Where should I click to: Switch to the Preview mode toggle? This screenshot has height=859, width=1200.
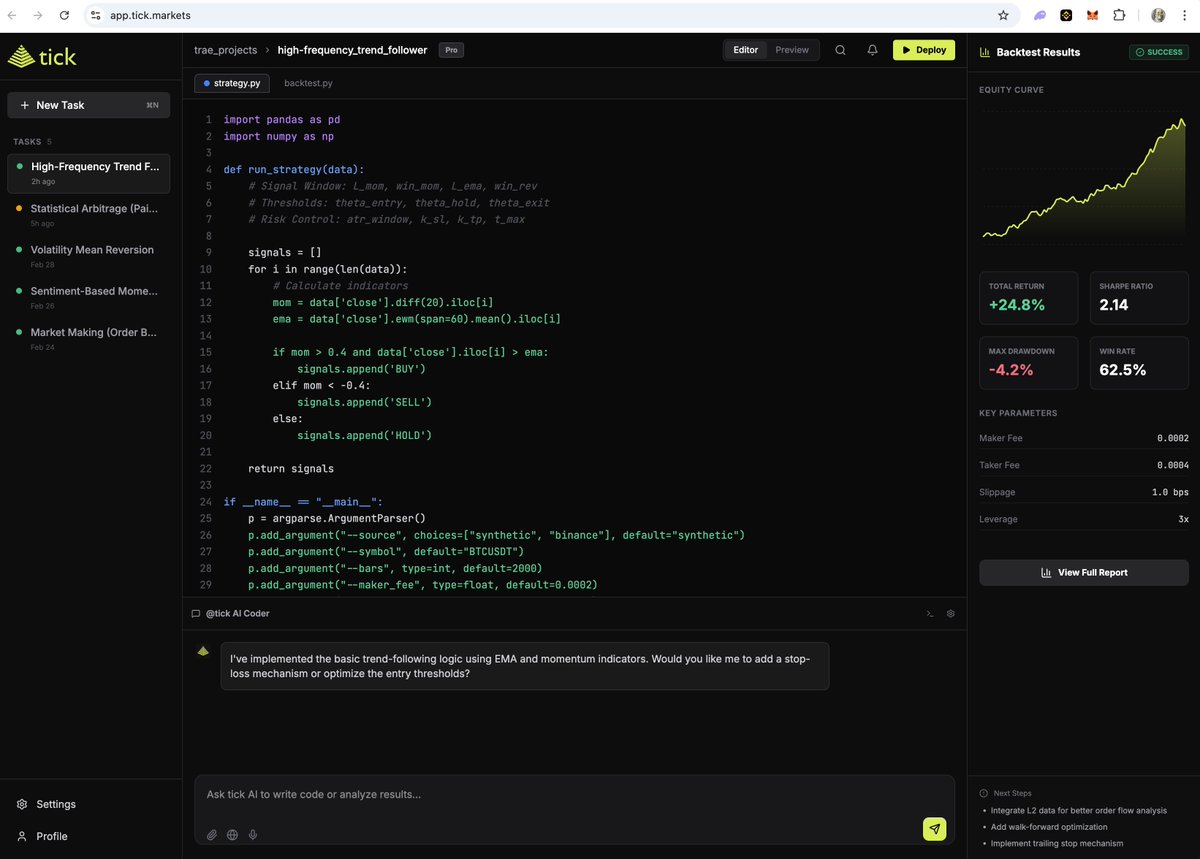[x=792, y=49]
